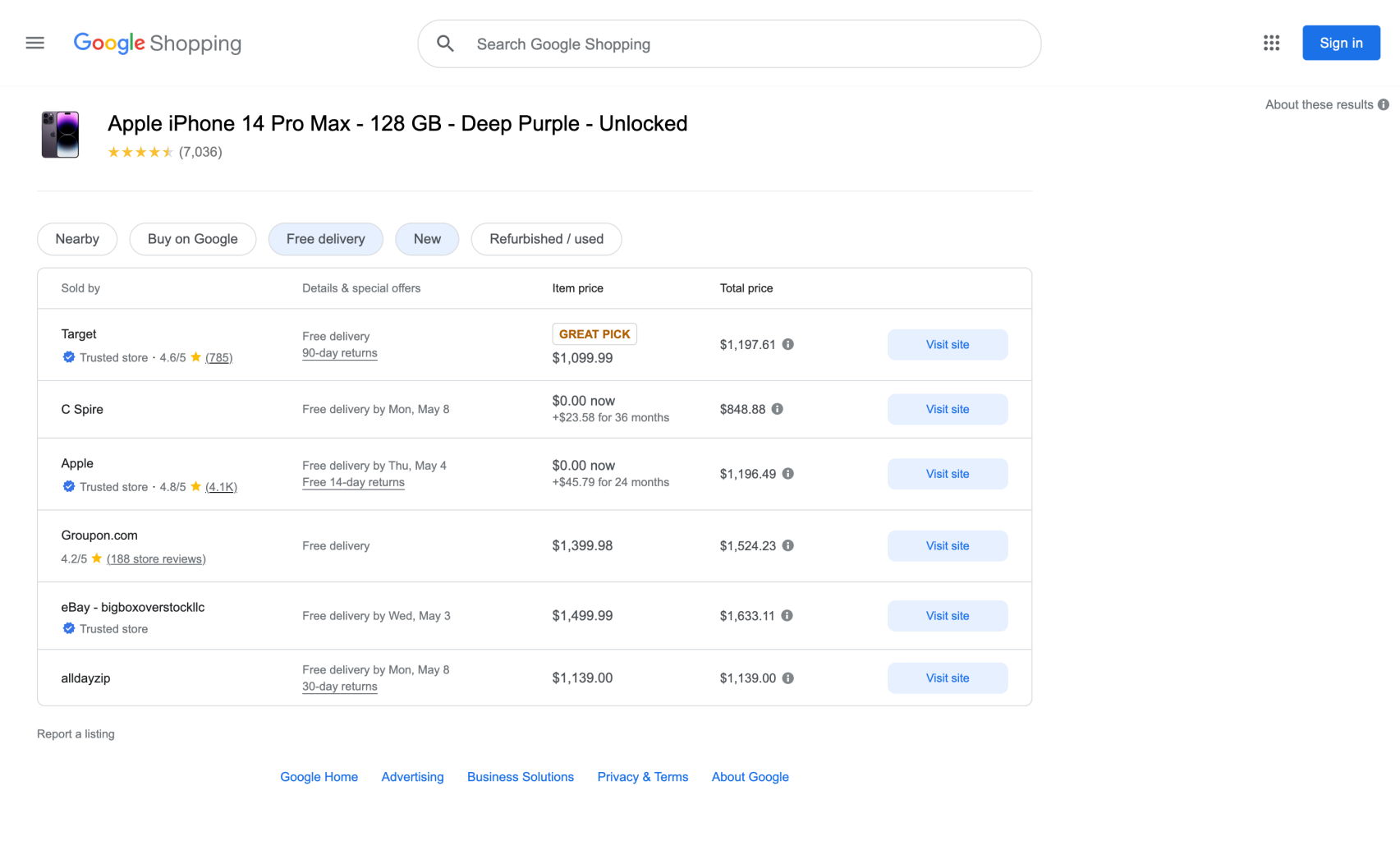Toggle the Buy on Google filter
Screen dimensions: 1400x841
pos(193,239)
